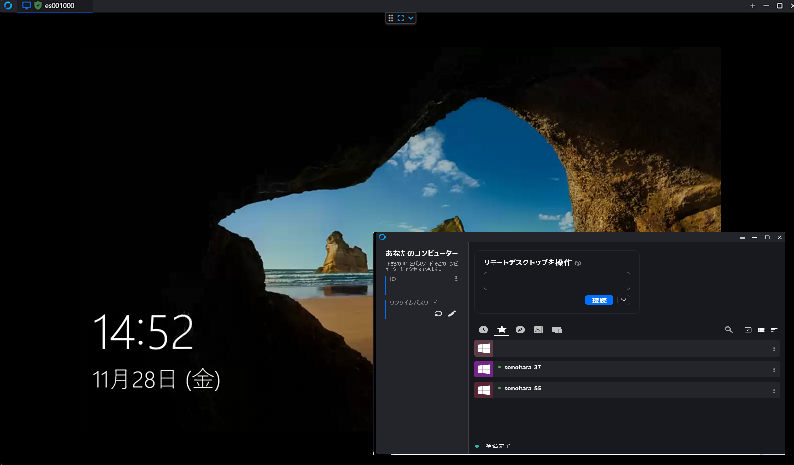Open the sort order icon in peer list
The height and width of the screenshot is (465, 794).
tap(774, 330)
